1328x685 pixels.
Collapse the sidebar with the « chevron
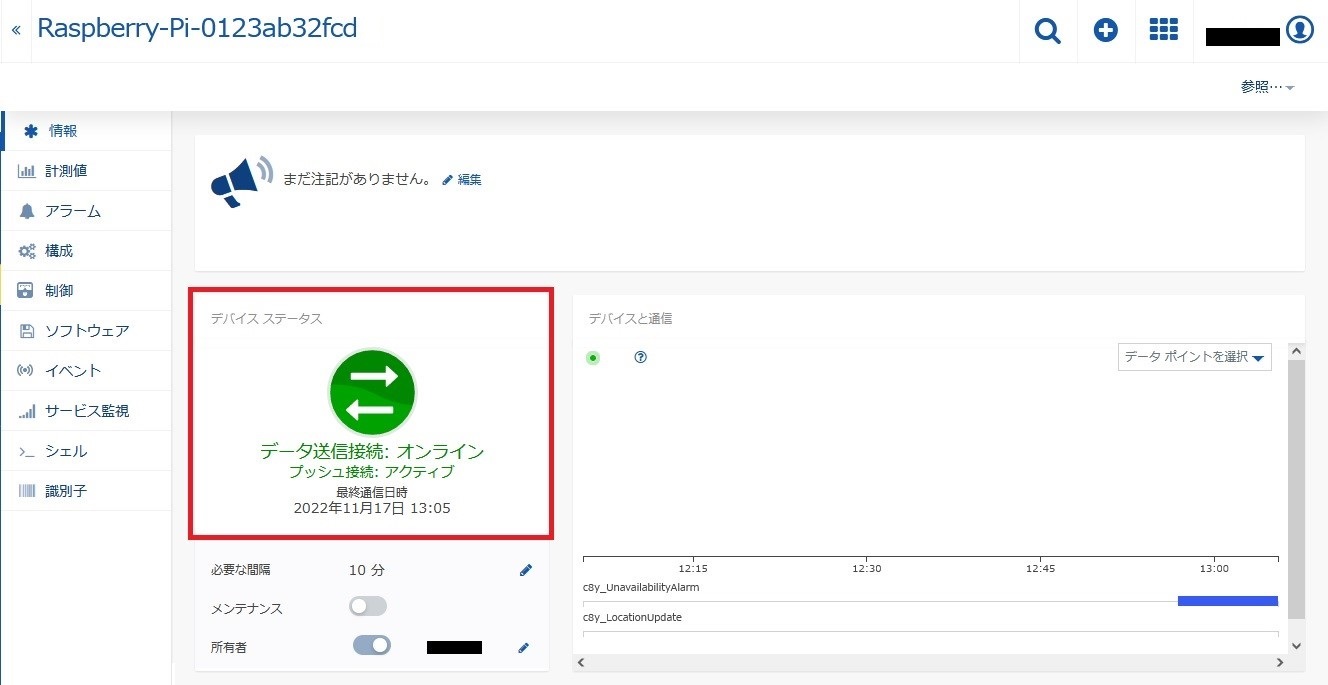[15, 28]
